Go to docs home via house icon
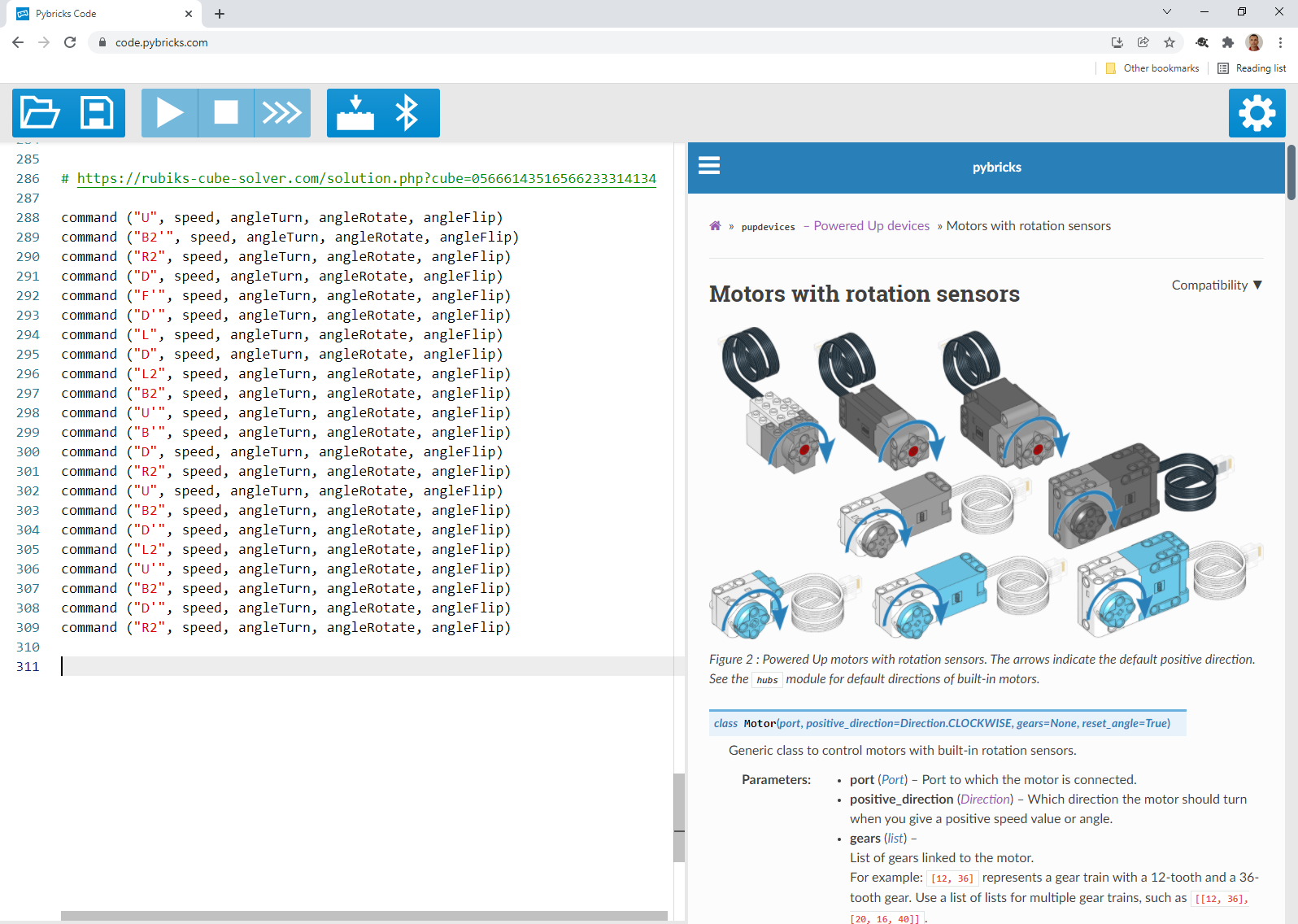1298x924 pixels. (x=715, y=226)
